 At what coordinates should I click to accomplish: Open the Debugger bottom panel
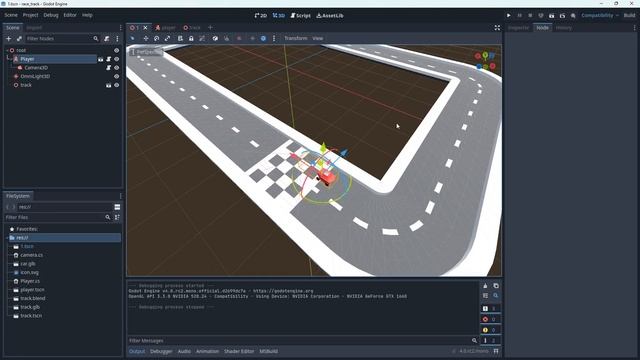pos(161,351)
